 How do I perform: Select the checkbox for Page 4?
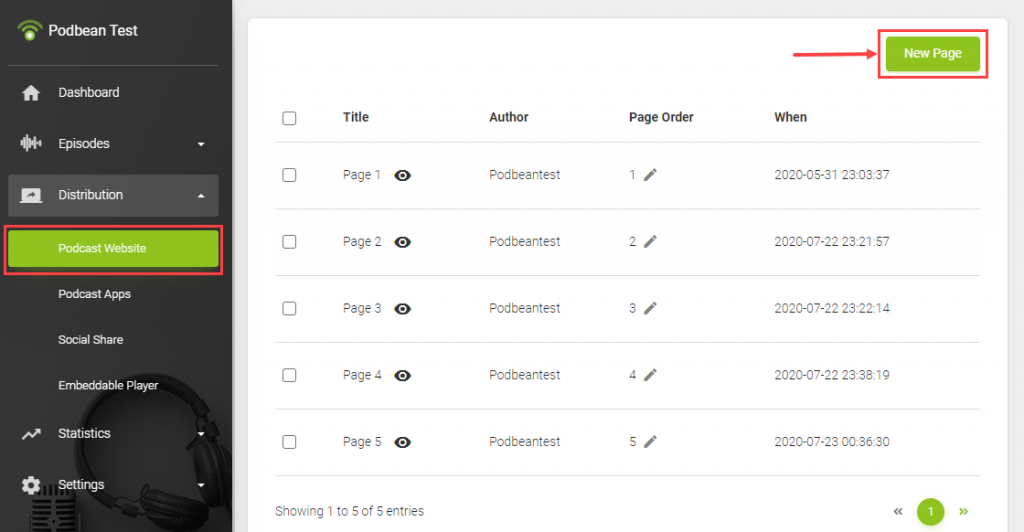coord(289,375)
